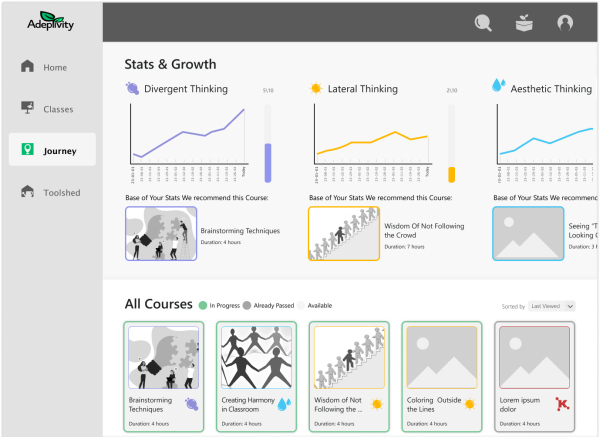Click the Lateral Thinking sun icon

pyautogui.click(x=317, y=89)
